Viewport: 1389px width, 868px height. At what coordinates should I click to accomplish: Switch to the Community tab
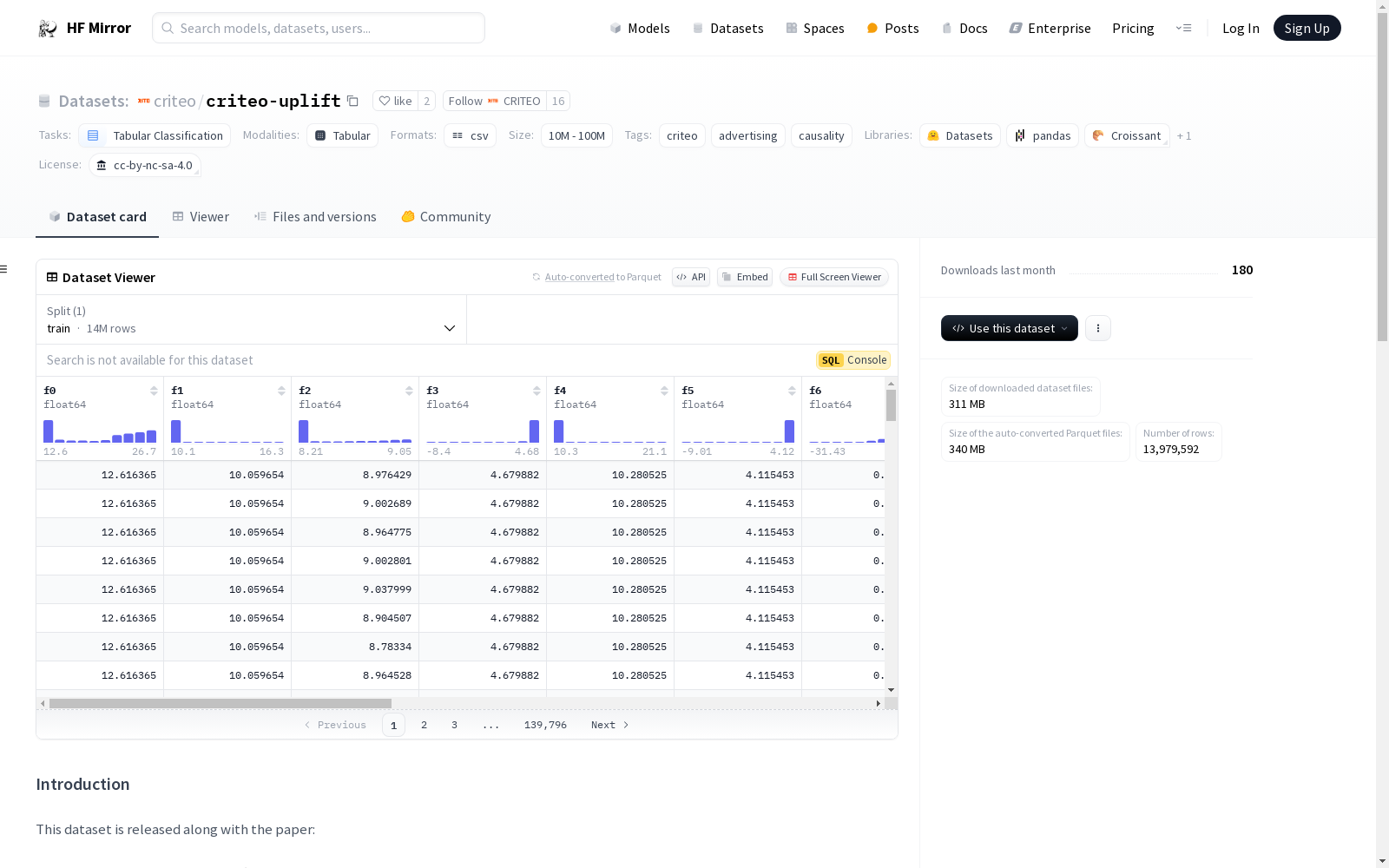pyautogui.click(x=445, y=217)
